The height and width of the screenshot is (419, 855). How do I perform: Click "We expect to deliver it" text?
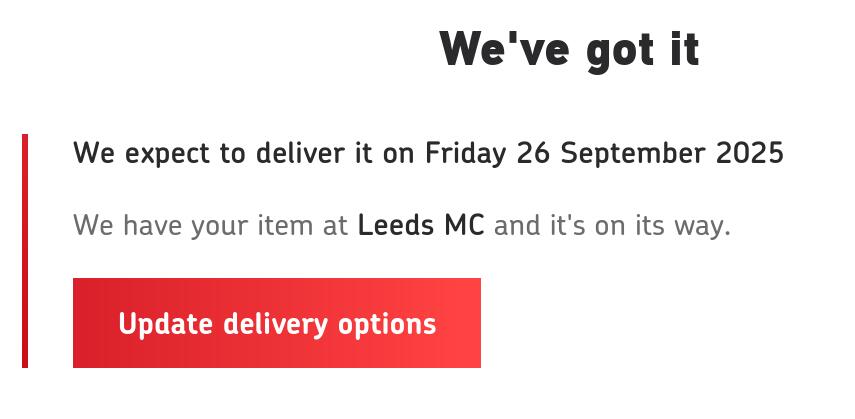228,154
